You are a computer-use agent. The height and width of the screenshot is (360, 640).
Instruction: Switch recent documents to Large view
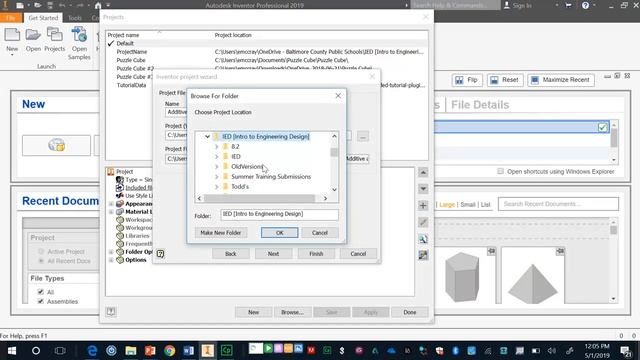(x=447, y=204)
